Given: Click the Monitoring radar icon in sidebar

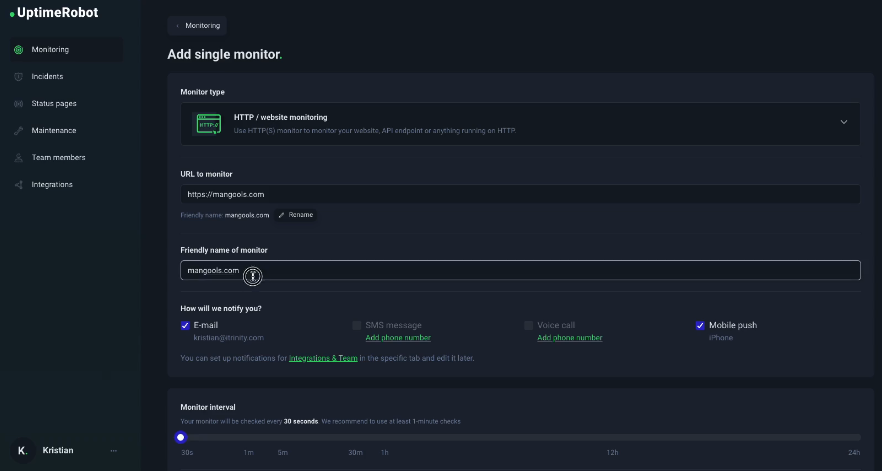Looking at the screenshot, I should click(x=18, y=50).
